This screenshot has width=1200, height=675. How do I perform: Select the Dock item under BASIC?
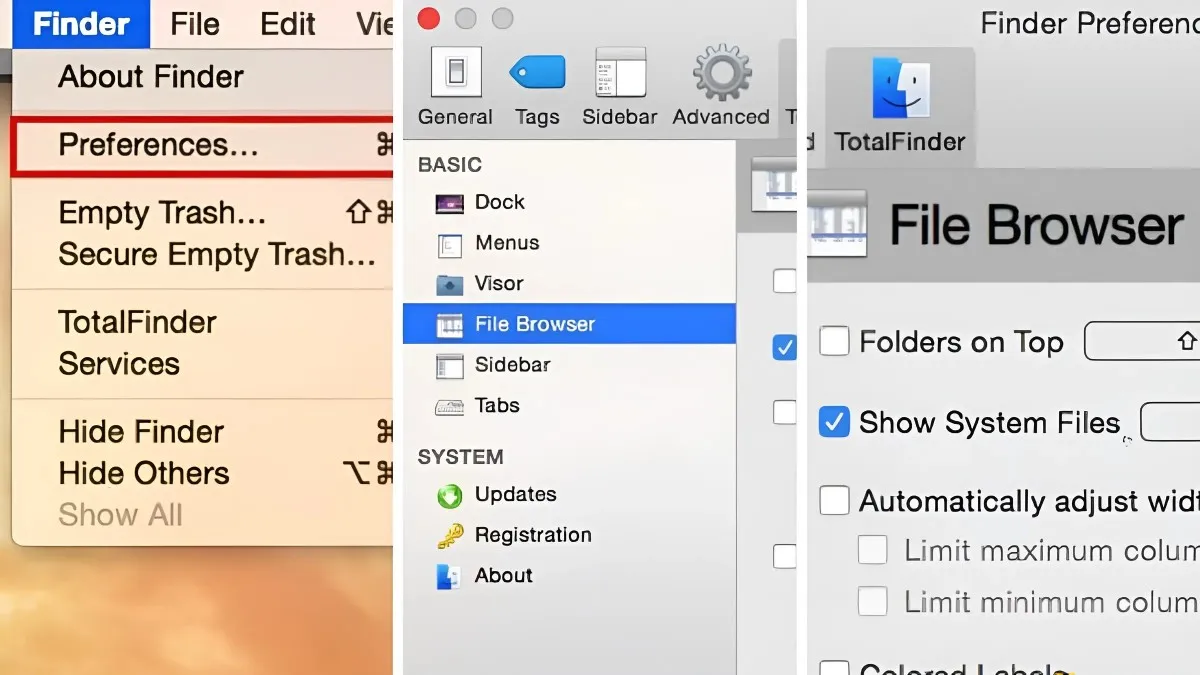click(x=499, y=202)
